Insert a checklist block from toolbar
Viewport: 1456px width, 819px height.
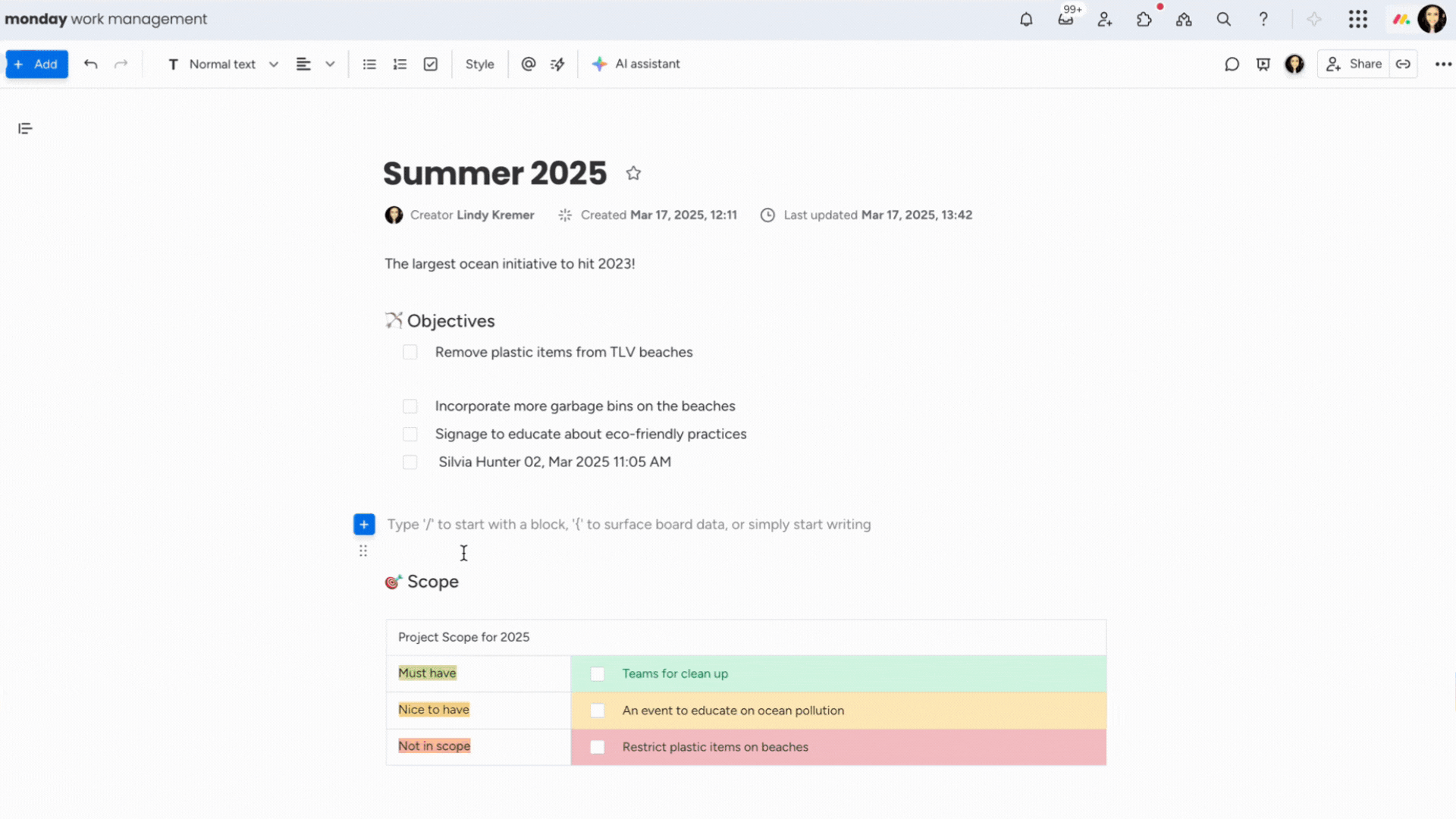click(430, 64)
